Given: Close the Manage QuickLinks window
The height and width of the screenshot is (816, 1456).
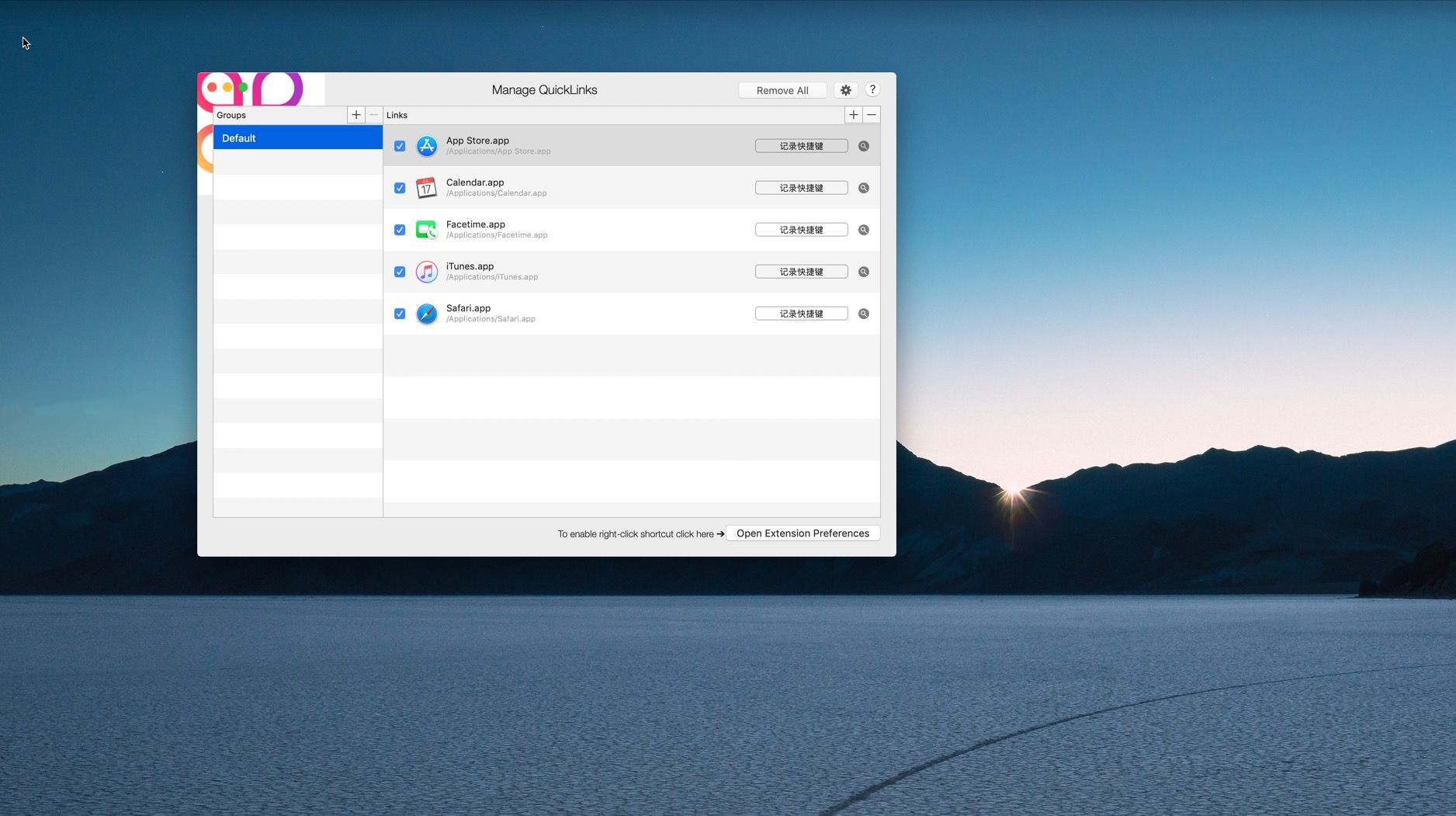Looking at the screenshot, I should click(x=212, y=88).
